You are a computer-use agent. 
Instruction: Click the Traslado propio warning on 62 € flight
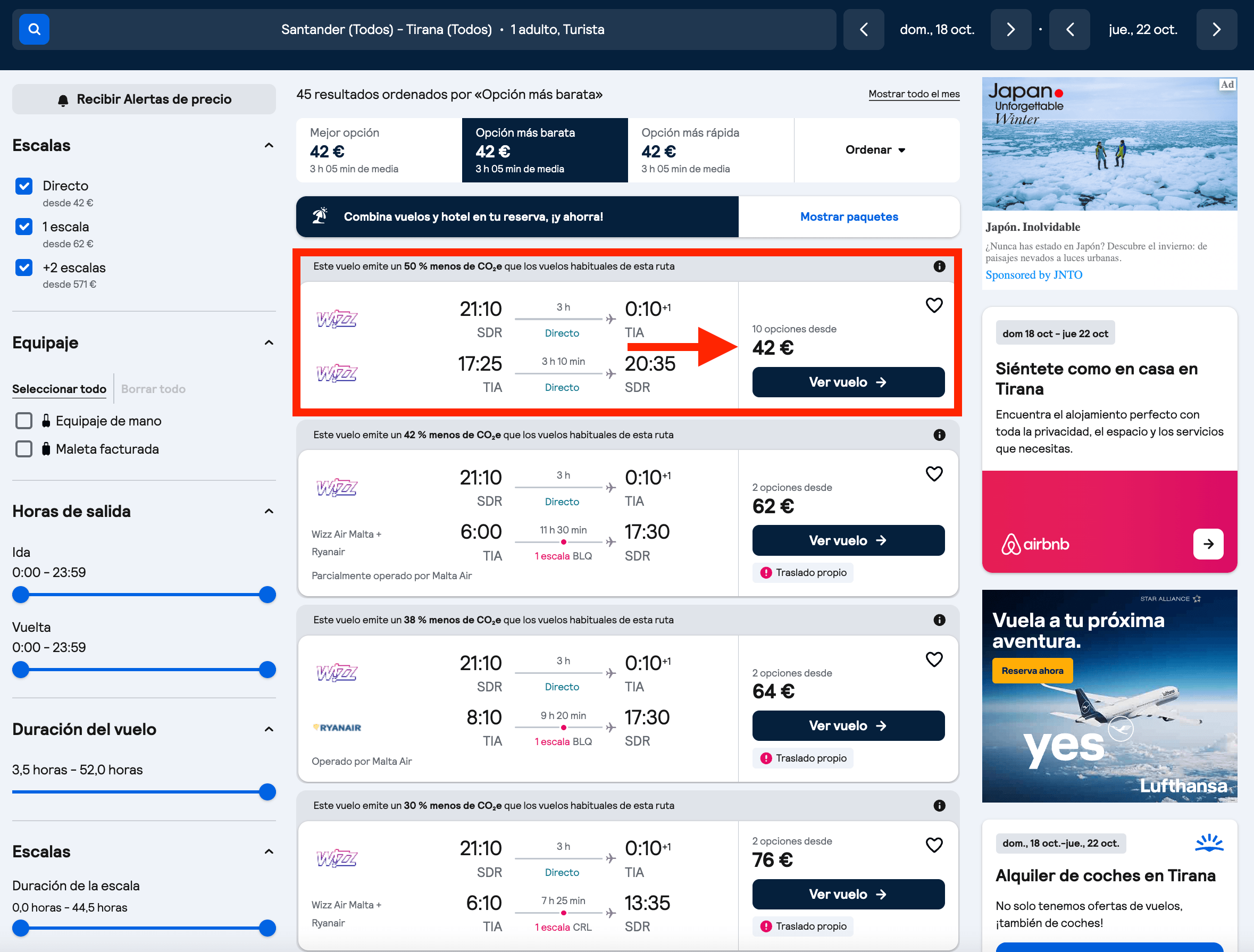coord(802,573)
